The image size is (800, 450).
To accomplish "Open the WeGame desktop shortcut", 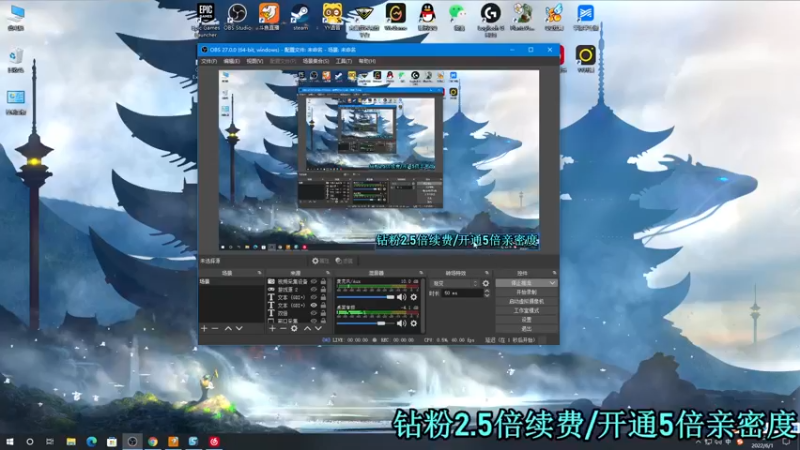I will coord(395,17).
